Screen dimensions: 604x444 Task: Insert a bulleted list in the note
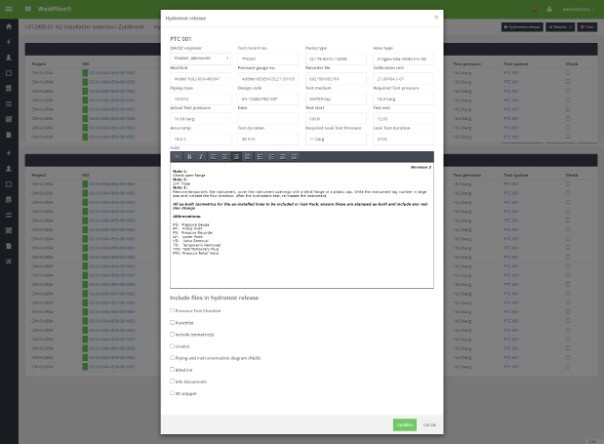click(x=260, y=156)
